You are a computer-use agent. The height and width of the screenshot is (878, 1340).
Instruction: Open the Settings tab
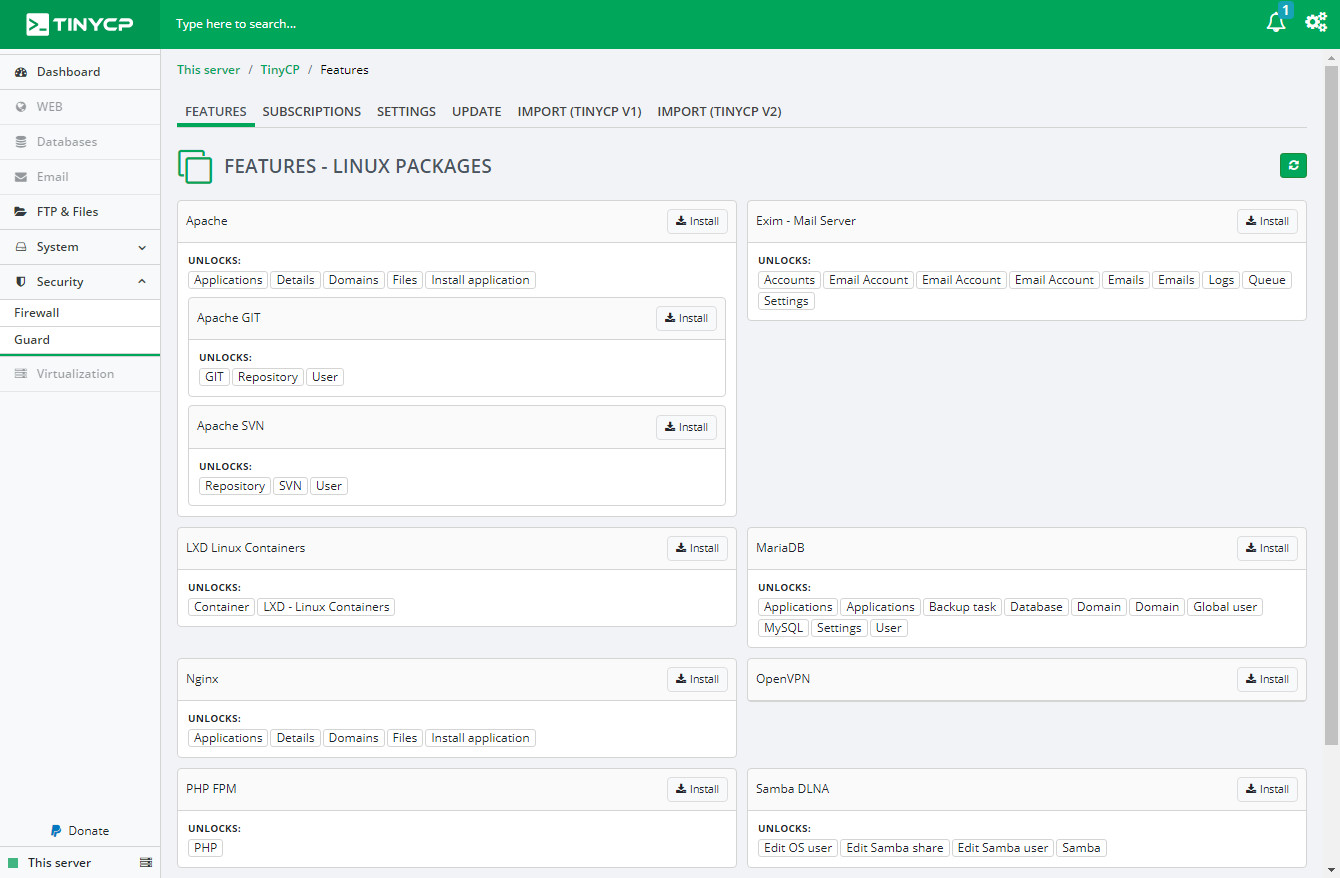406,112
